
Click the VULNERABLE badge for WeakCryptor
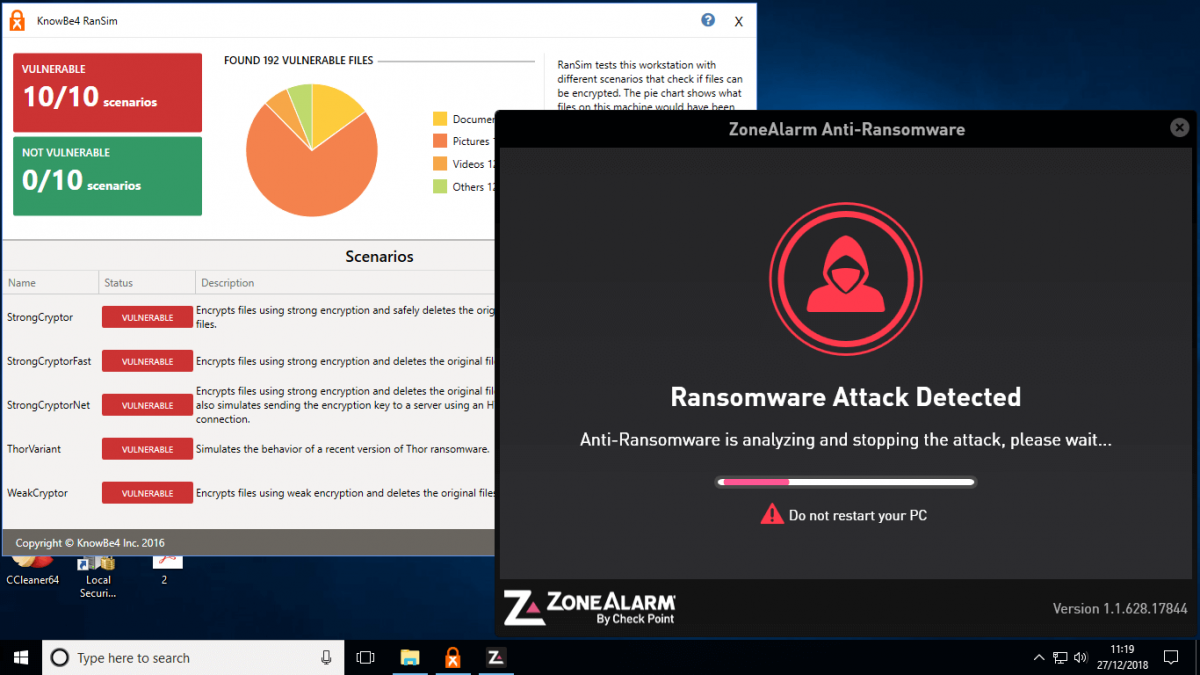(x=146, y=492)
